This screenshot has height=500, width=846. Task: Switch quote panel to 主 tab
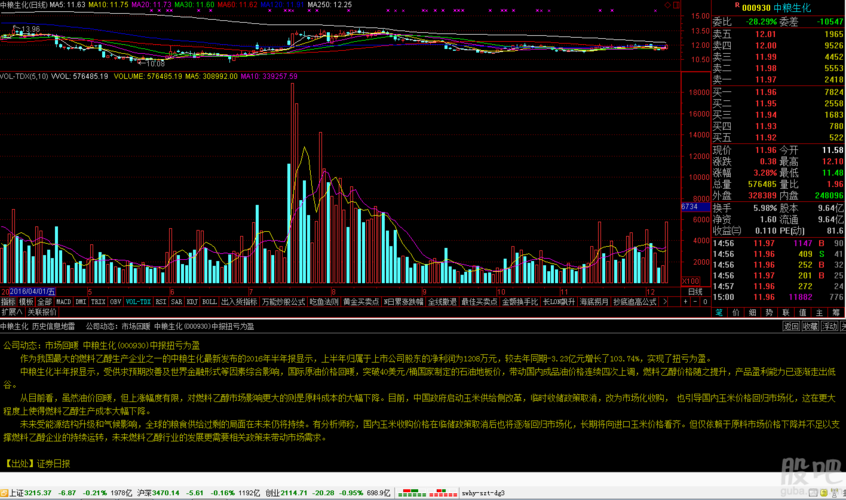[820, 312]
